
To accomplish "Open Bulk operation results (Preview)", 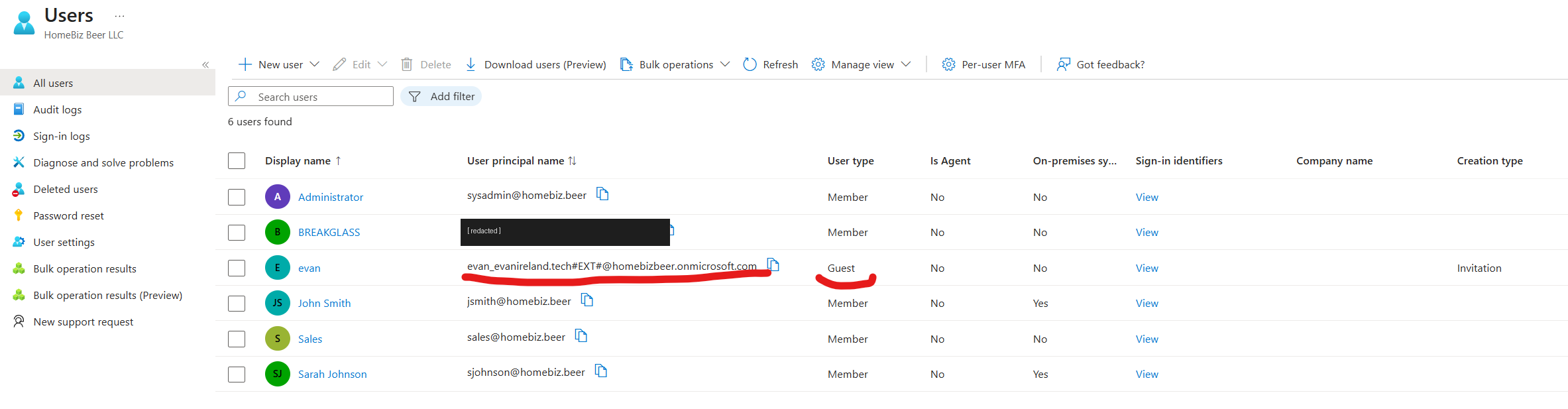I will (107, 295).
